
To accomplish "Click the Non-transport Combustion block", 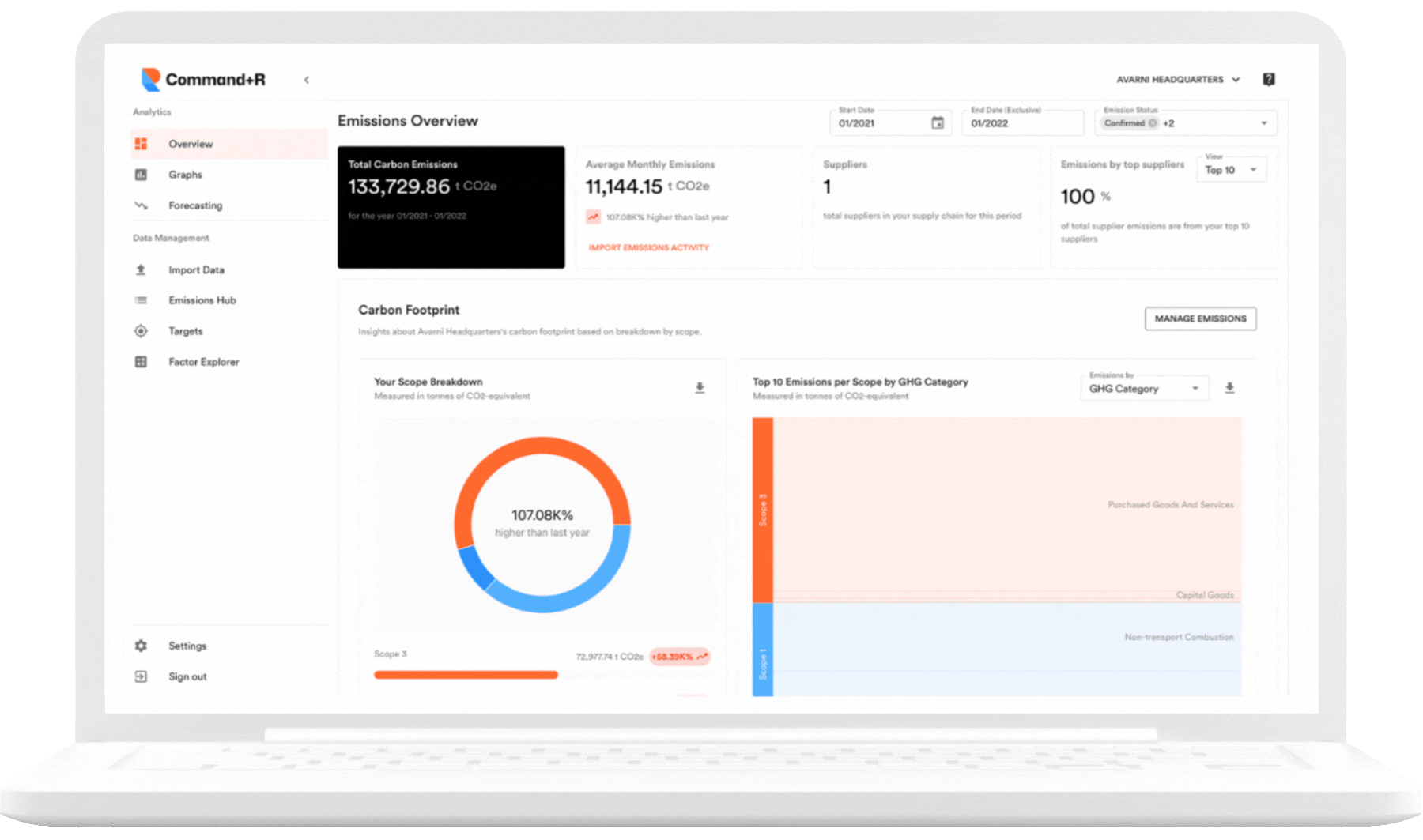I will point(1006,637).
